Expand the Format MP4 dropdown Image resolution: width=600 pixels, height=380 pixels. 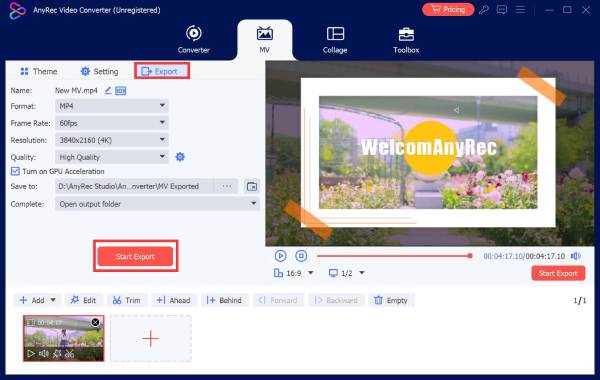112,106
